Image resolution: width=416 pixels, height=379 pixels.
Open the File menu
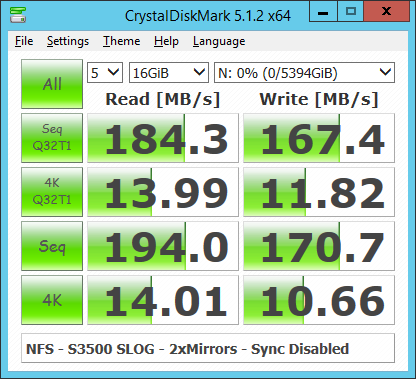24,41
